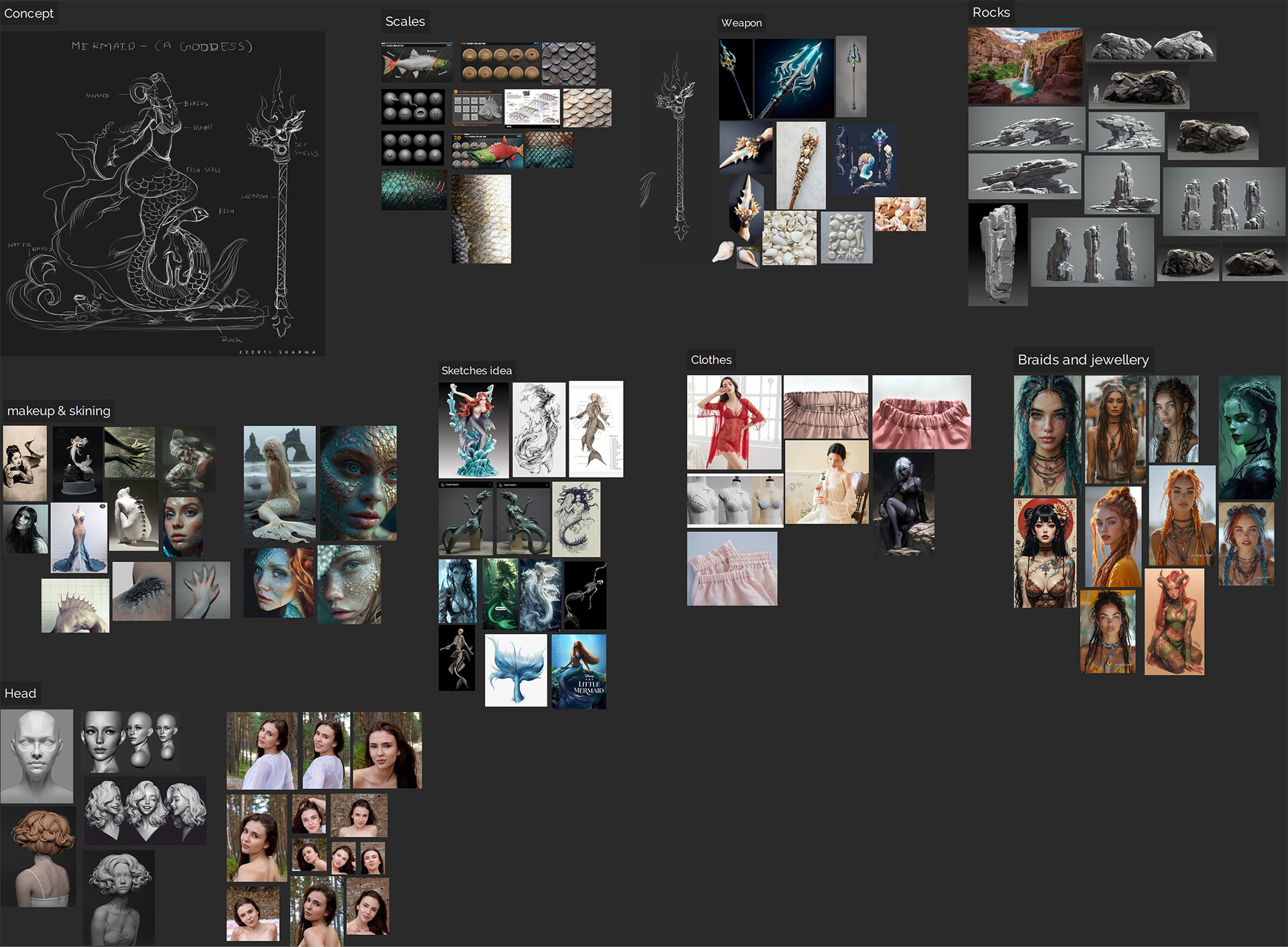
Task: Click the Clothes section label
Action: [x=710, y=359]
